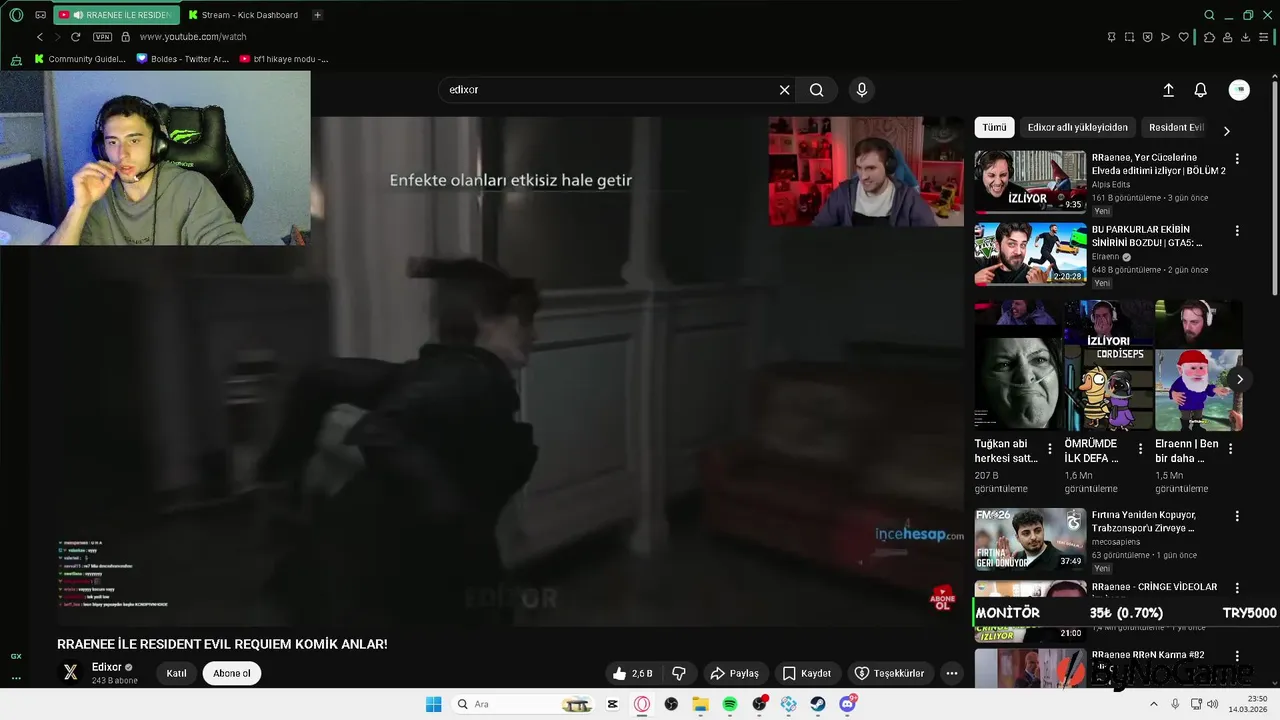The image size is (1280, 720).
Task: Open Yer Cücelerine Elveda video thumbnail
Action: pyautogui.click(x=1030, y=181)
